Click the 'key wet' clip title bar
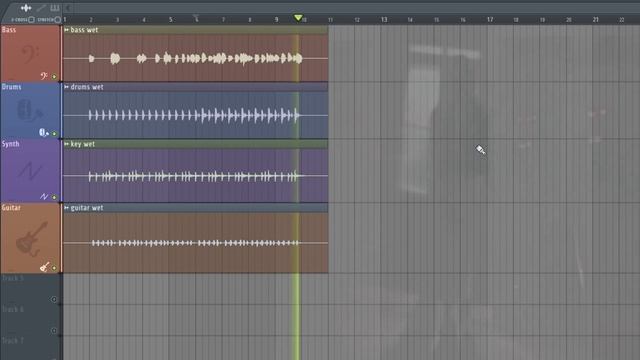 coord(196,144)
